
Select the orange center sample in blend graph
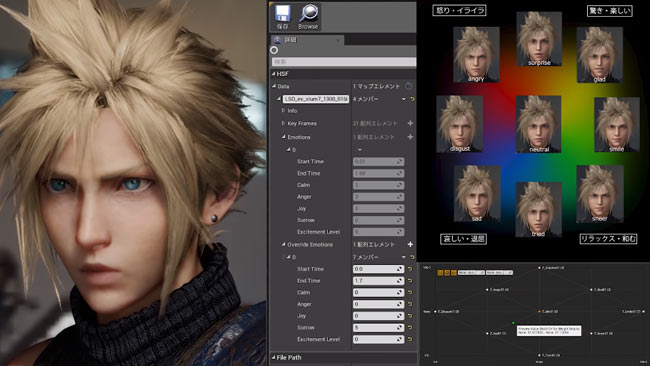(x=539, y=311)
